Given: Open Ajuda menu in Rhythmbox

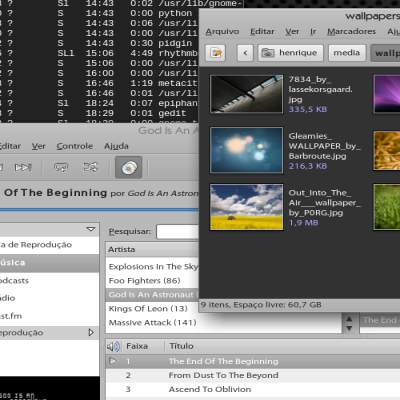Looking at the screenshot, I should 116,146.
